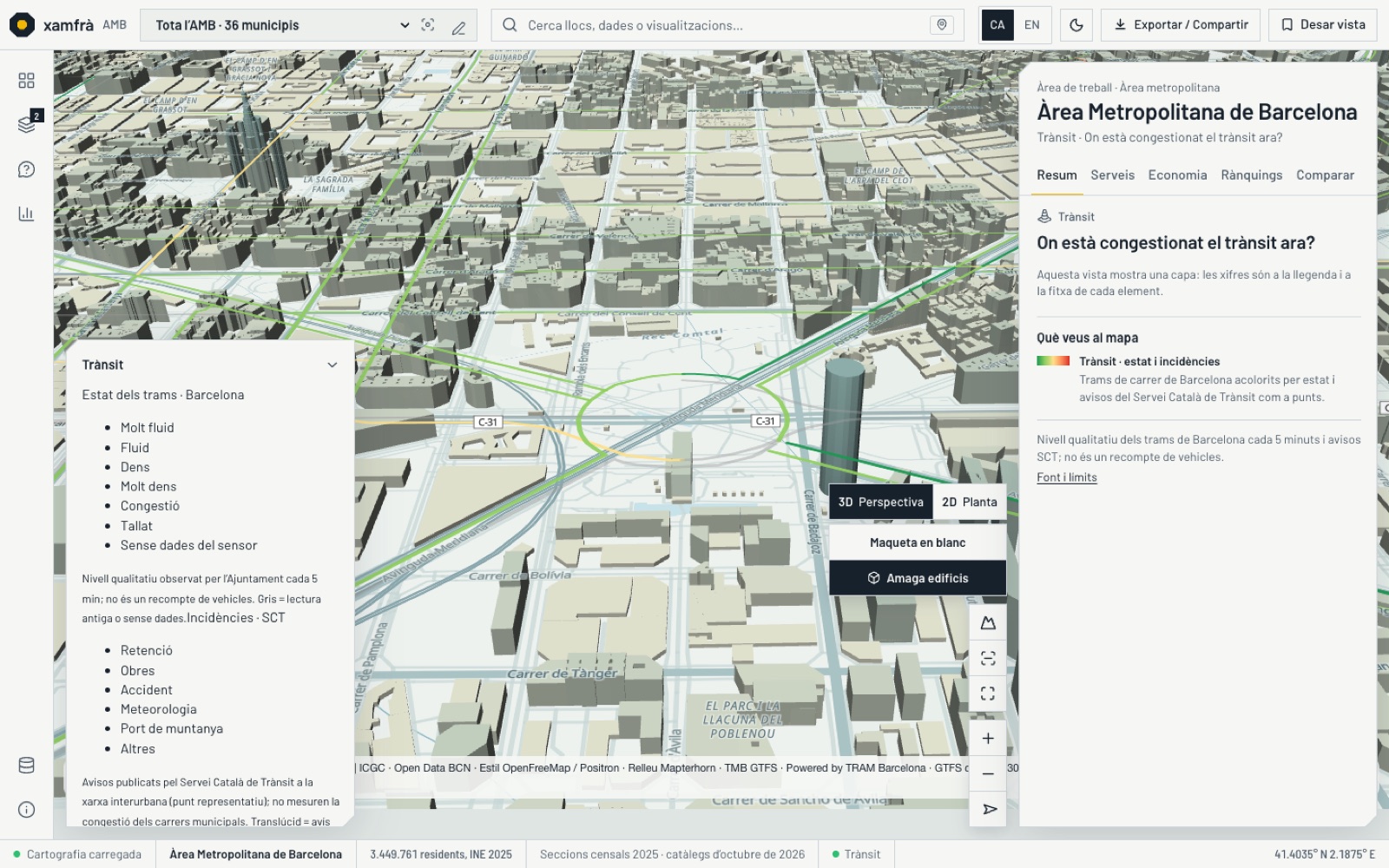
Task: Switch language to EN
Action: 1032,25
